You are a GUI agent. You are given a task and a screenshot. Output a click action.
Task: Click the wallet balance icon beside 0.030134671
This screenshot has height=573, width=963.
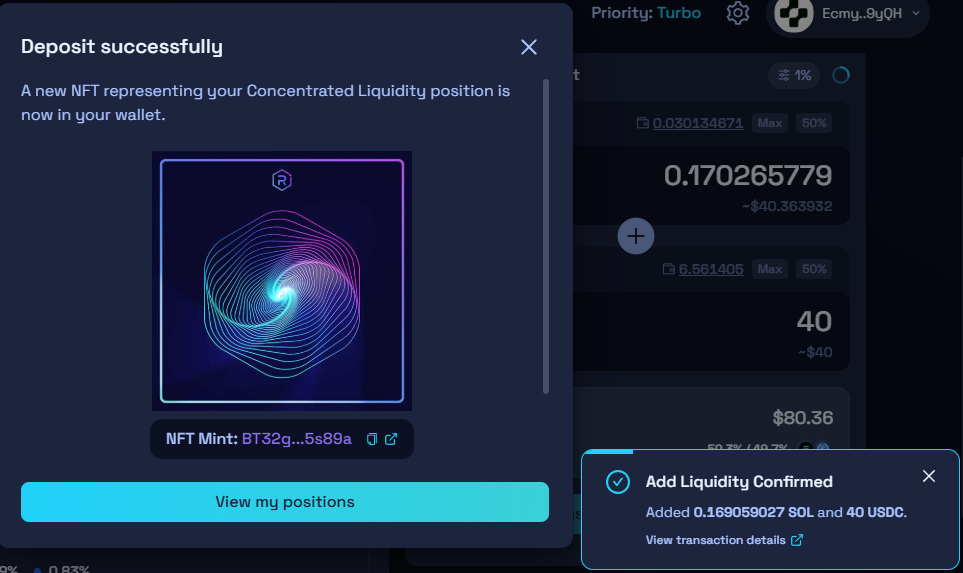(x=642, y=123)
